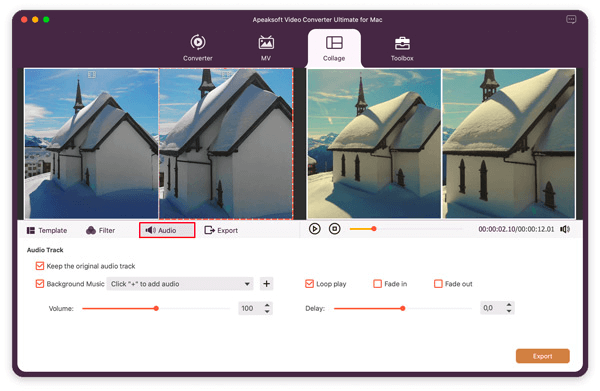
Task: Disable the Loop play checkbox
Action: pos(309,284)
